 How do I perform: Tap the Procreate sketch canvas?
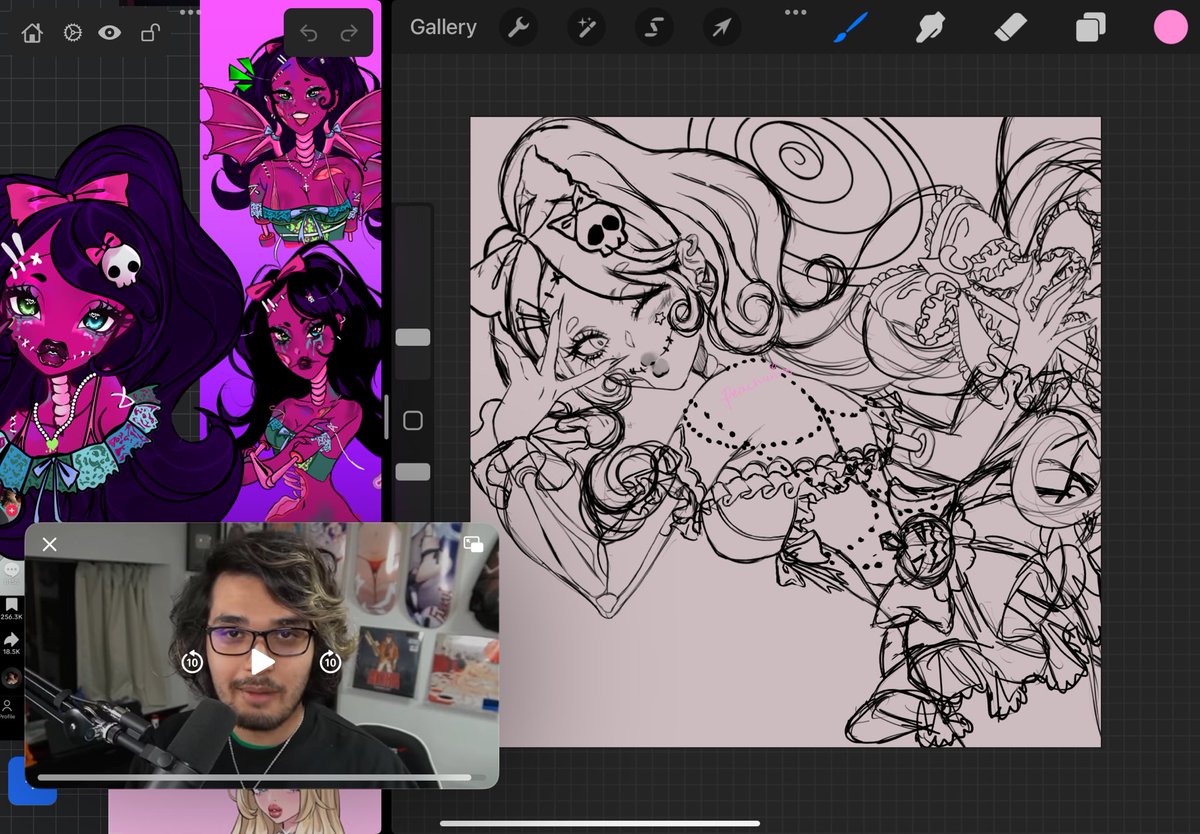785,432
